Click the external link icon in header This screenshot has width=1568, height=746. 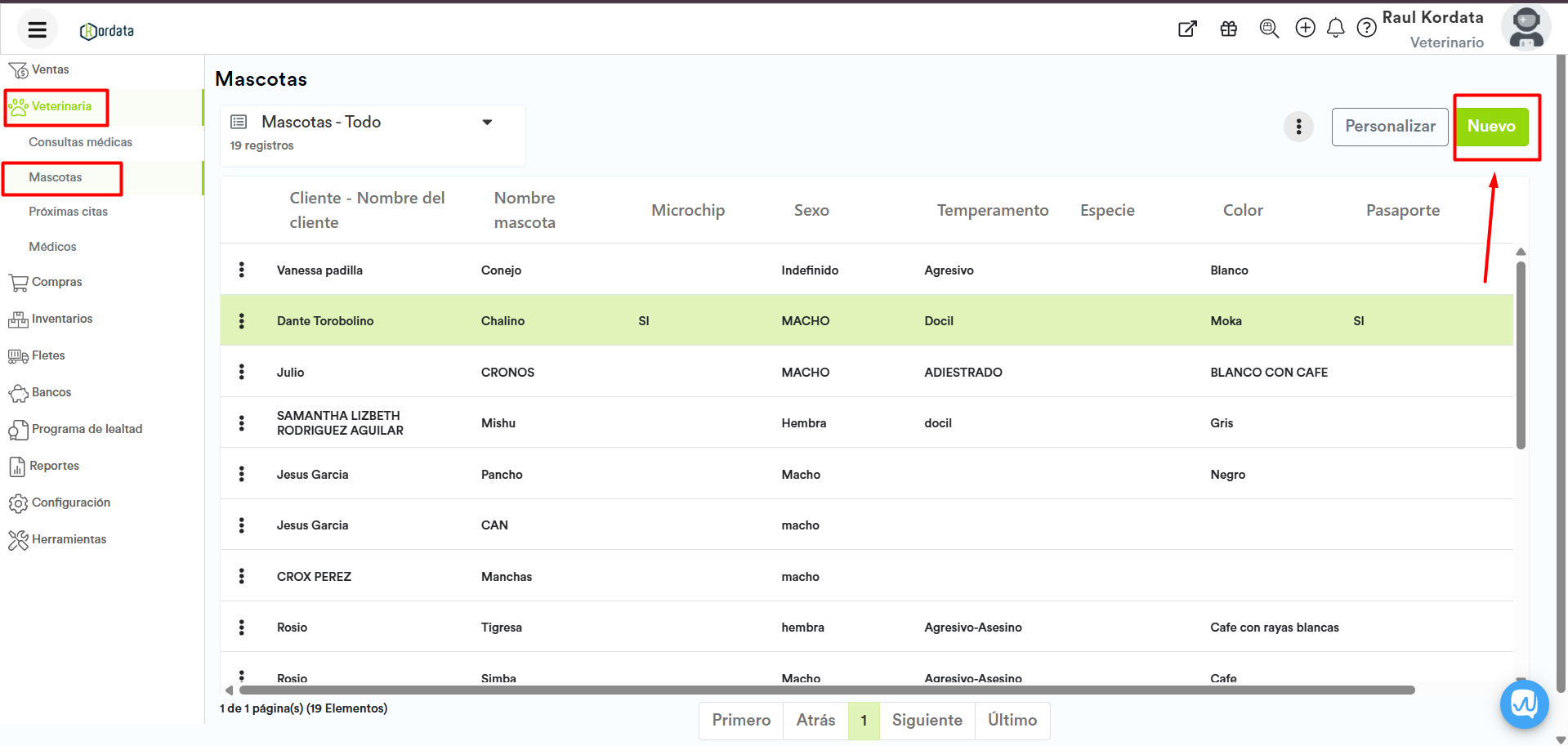point(1187,29)
